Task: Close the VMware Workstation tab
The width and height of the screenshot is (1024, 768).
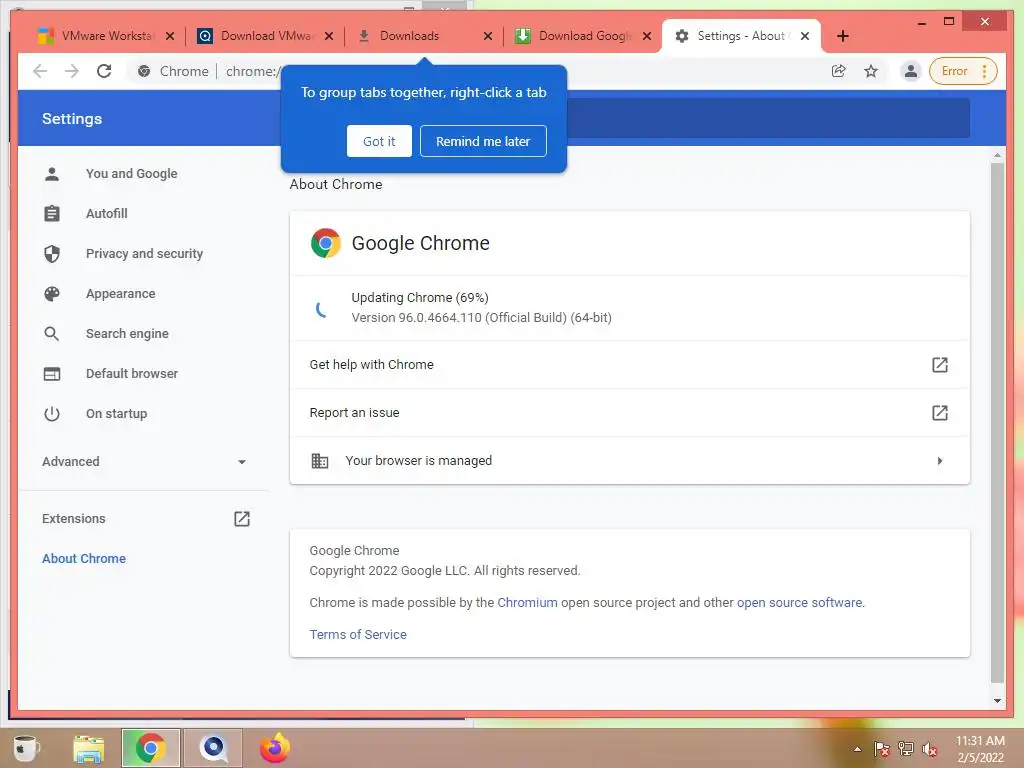Action: [170, 36]
